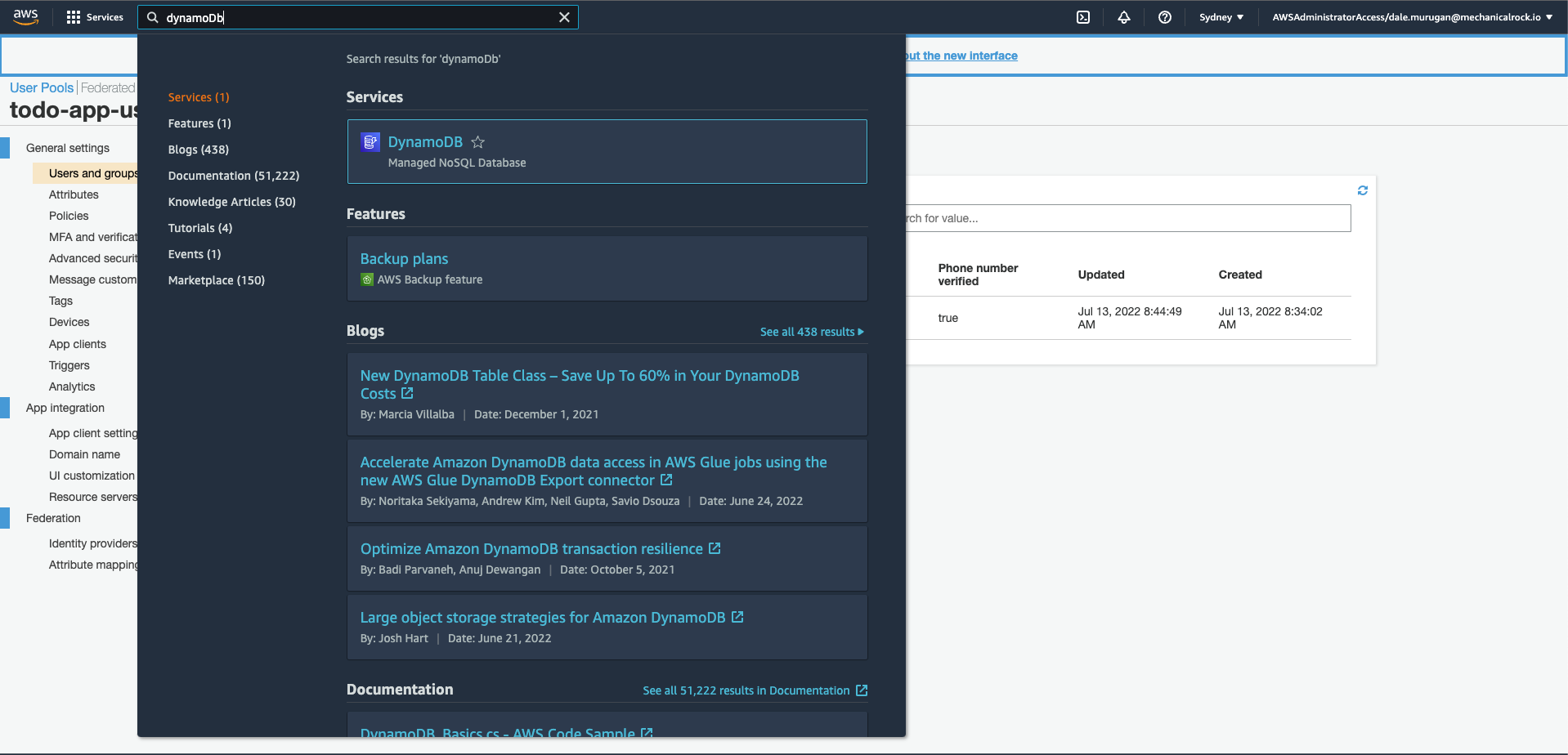Click the search box containing dynamoDb
The width and height of the screenshot is (1568, 755).
click(358, 17)
